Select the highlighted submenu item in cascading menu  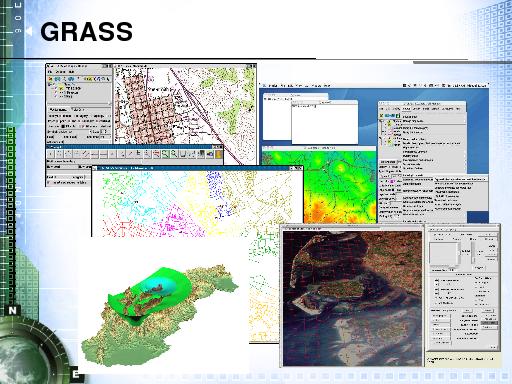460,179
